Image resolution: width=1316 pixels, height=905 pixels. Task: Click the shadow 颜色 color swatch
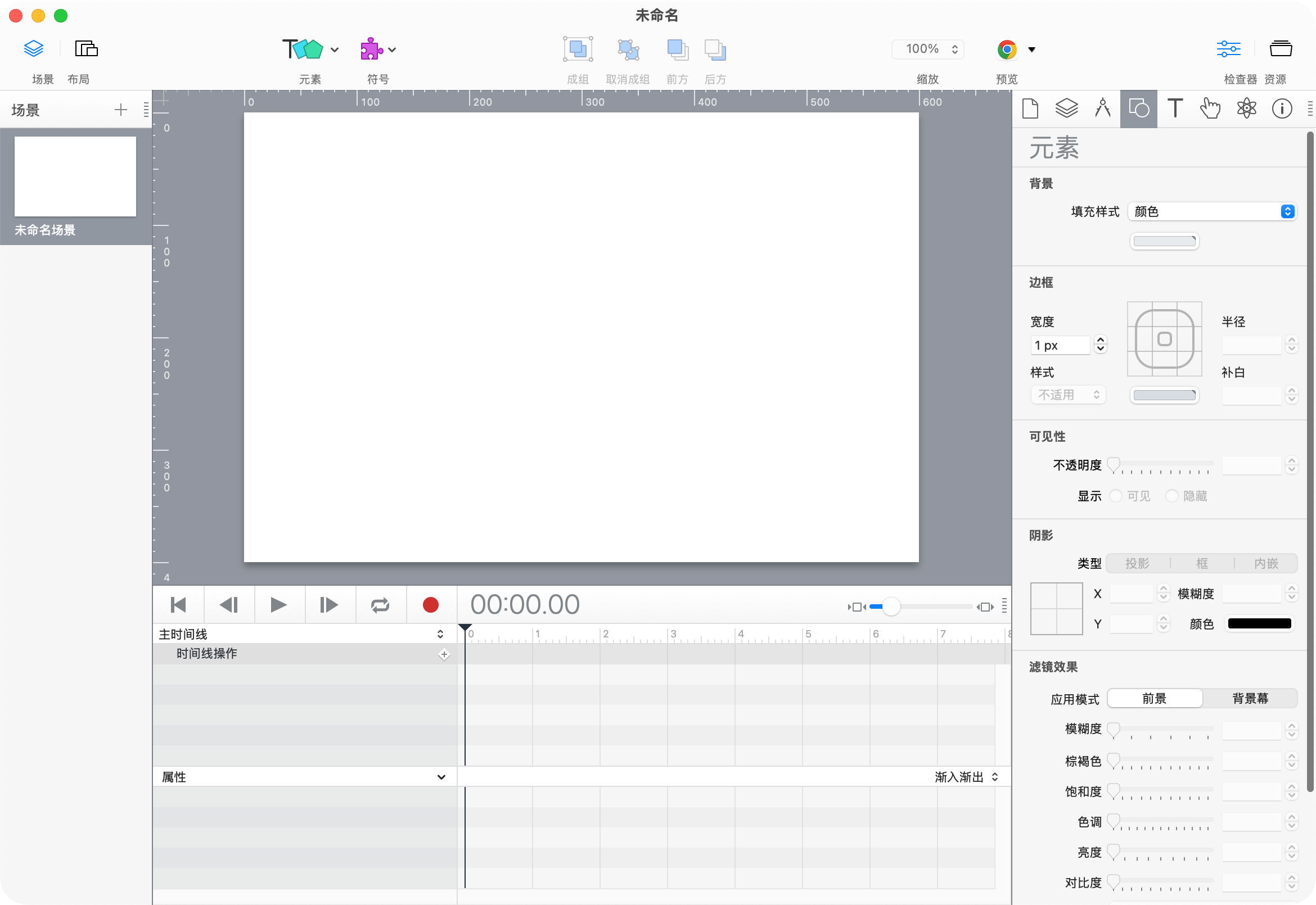coord(1259,623)
